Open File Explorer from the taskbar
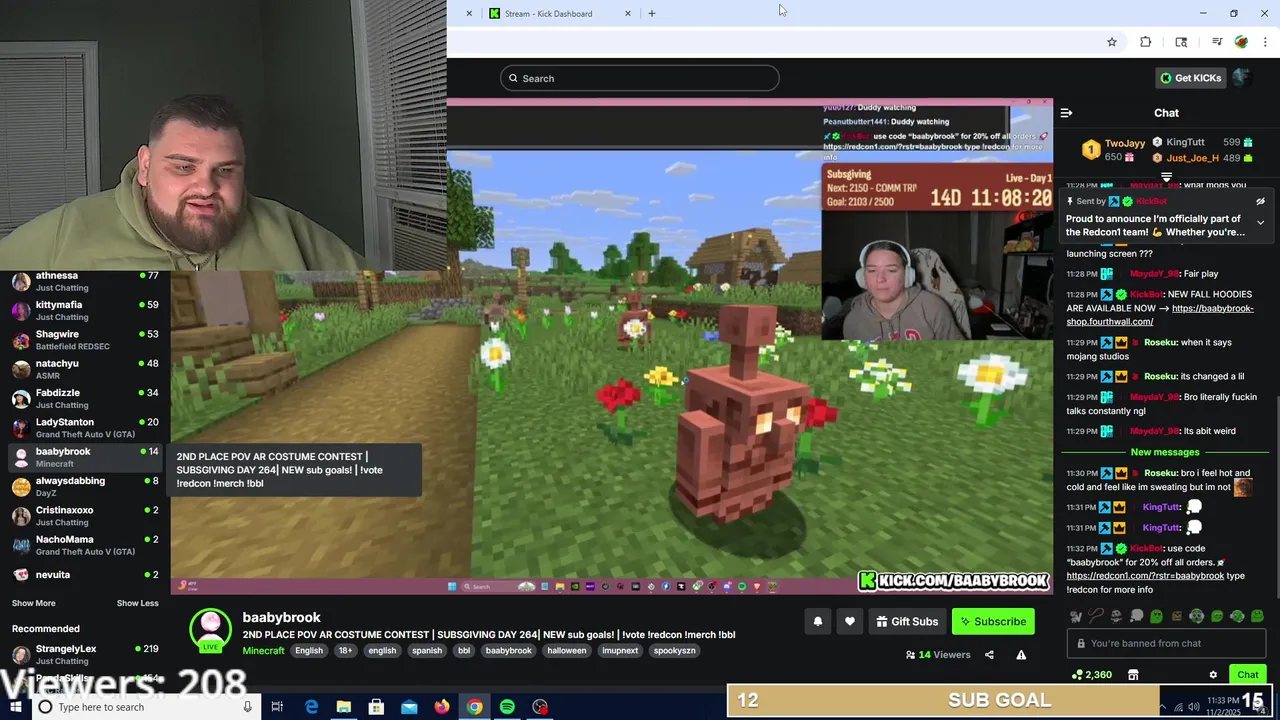Image resolution: width=1280 pixels, height=720 pixels. click(343, 707)
